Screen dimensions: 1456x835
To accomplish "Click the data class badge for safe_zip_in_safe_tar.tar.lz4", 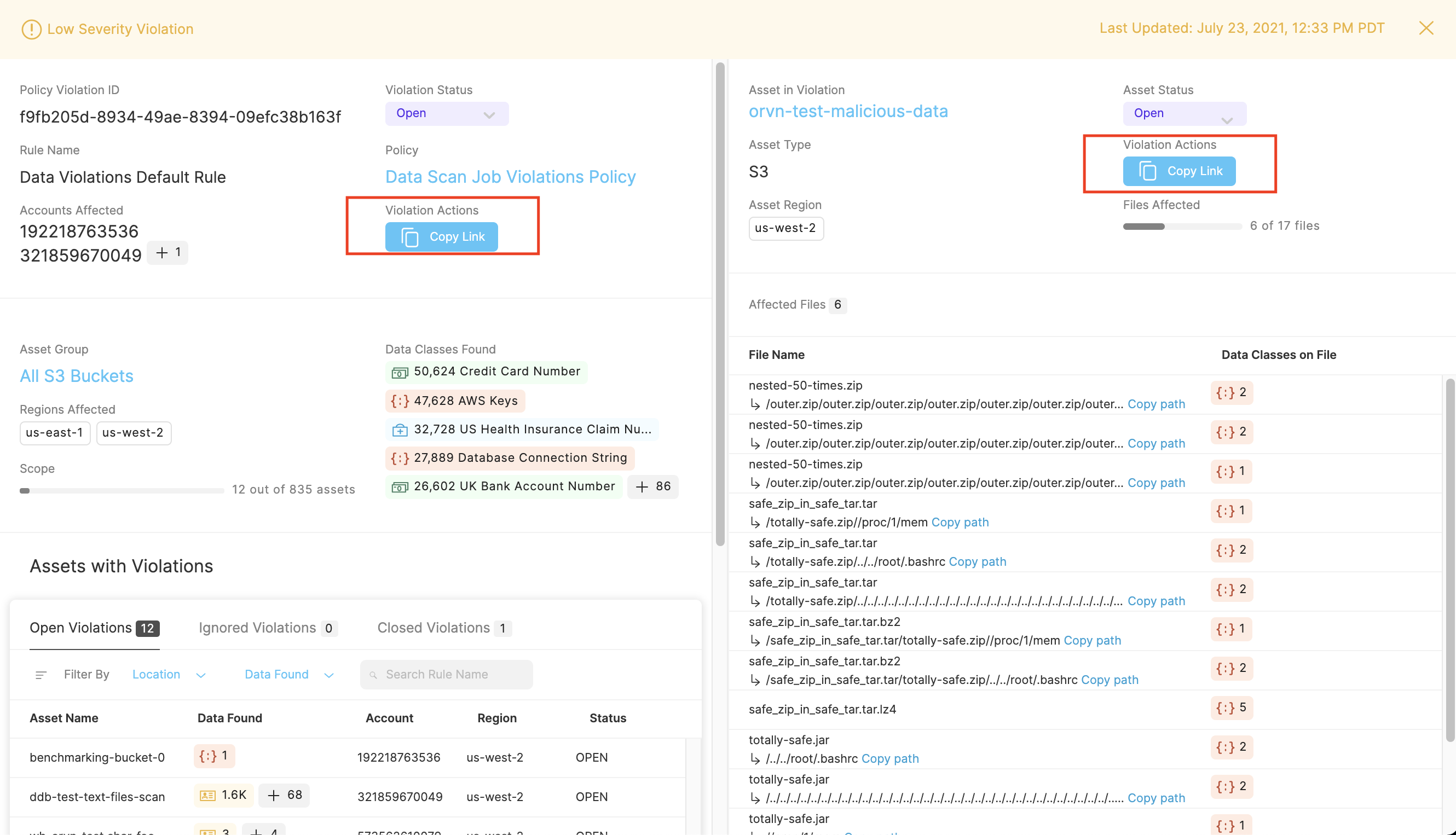I will (1231, 708).
